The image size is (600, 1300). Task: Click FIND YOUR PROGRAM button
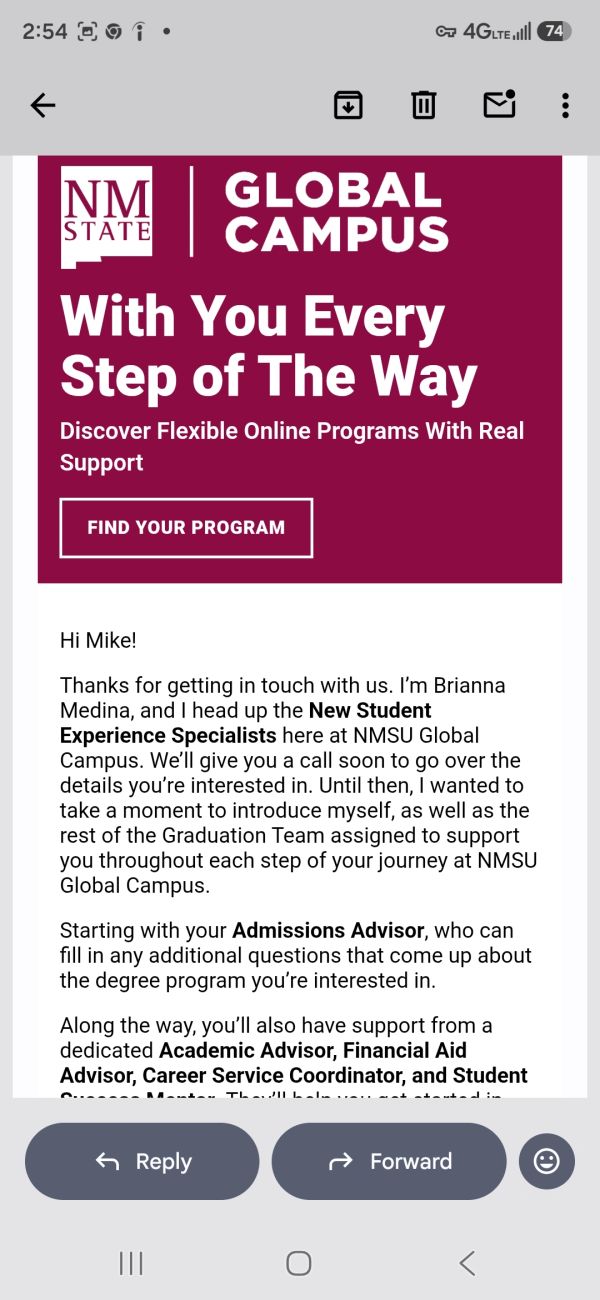pos(186,527)
